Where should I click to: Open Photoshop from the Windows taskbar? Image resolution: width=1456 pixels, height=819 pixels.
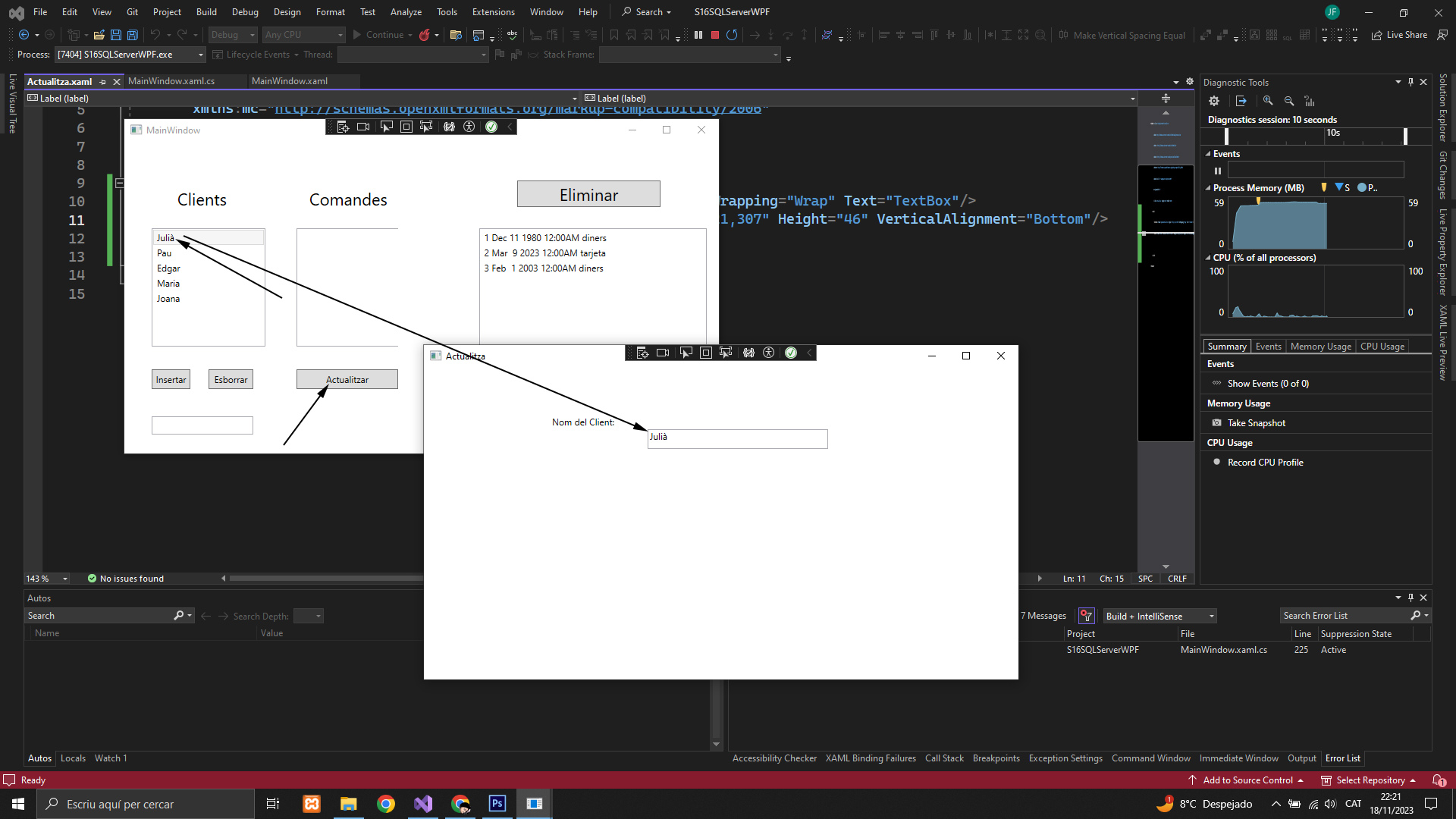(497, 804)
